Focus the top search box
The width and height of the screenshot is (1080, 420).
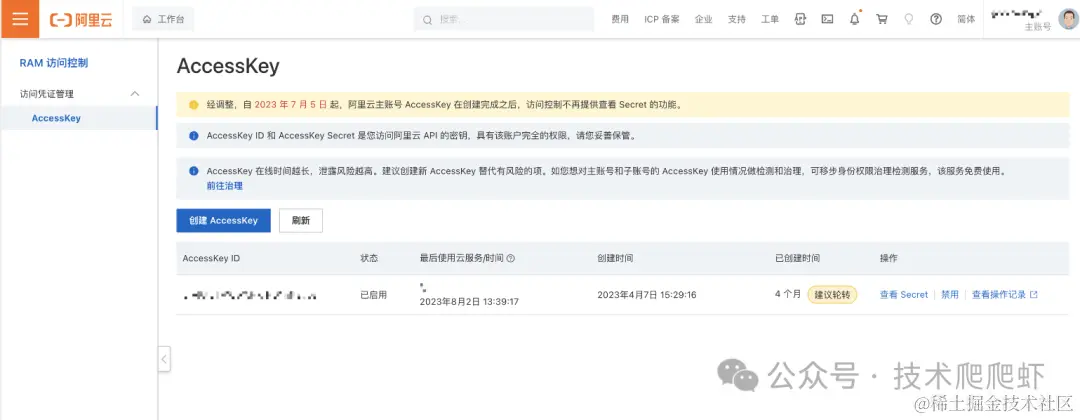[x=503, y=19]
